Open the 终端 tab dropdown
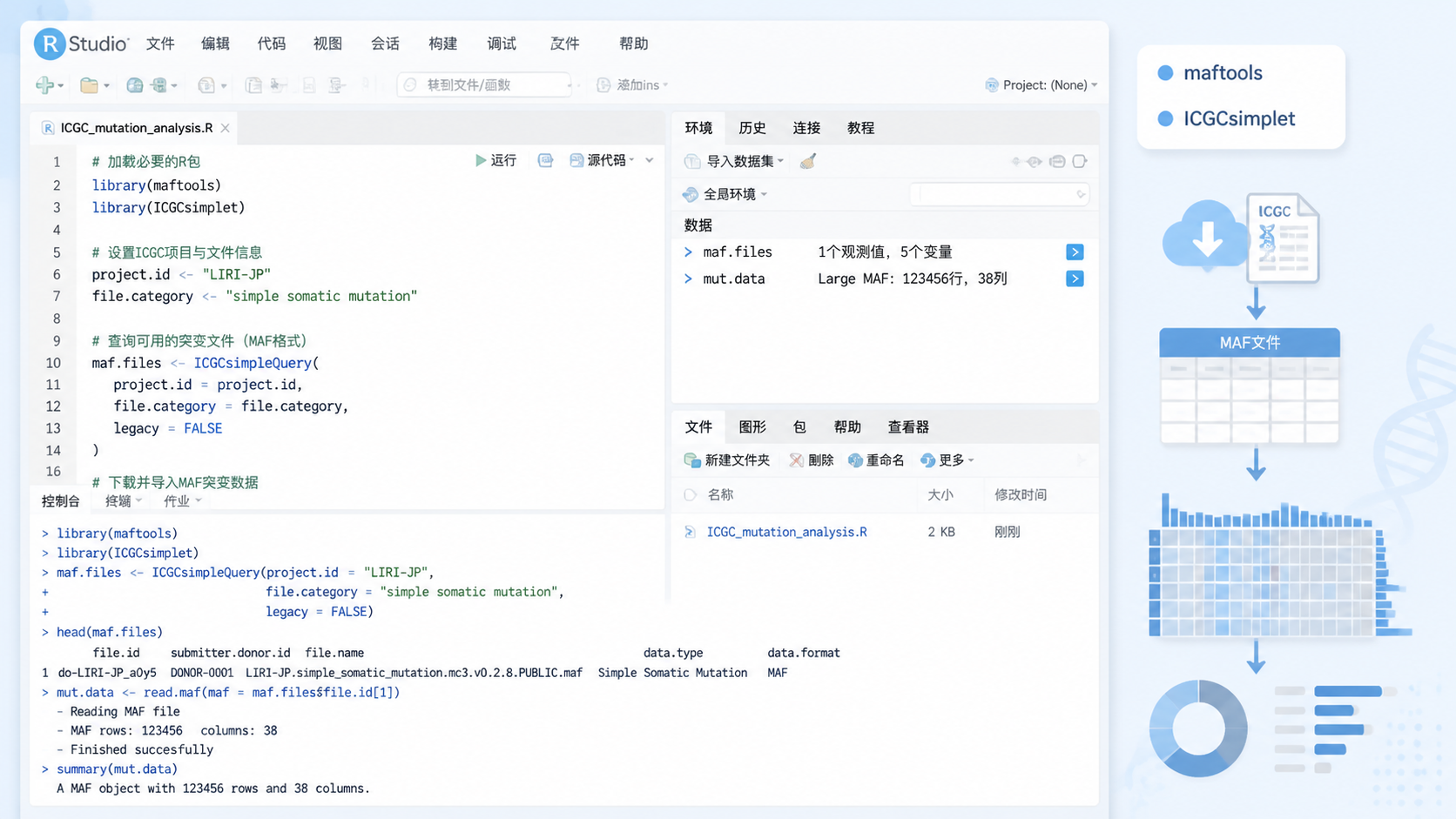 [138, 500]
